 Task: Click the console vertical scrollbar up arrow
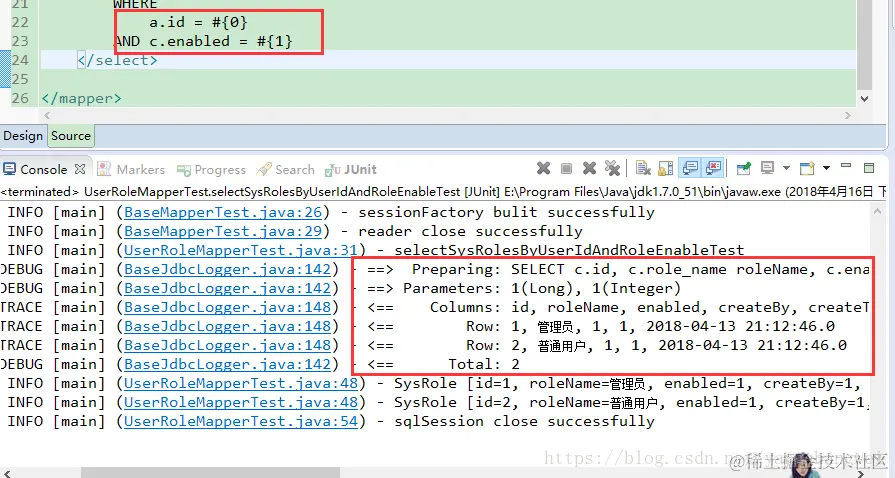pyautogui.click(x=878, y=211)
